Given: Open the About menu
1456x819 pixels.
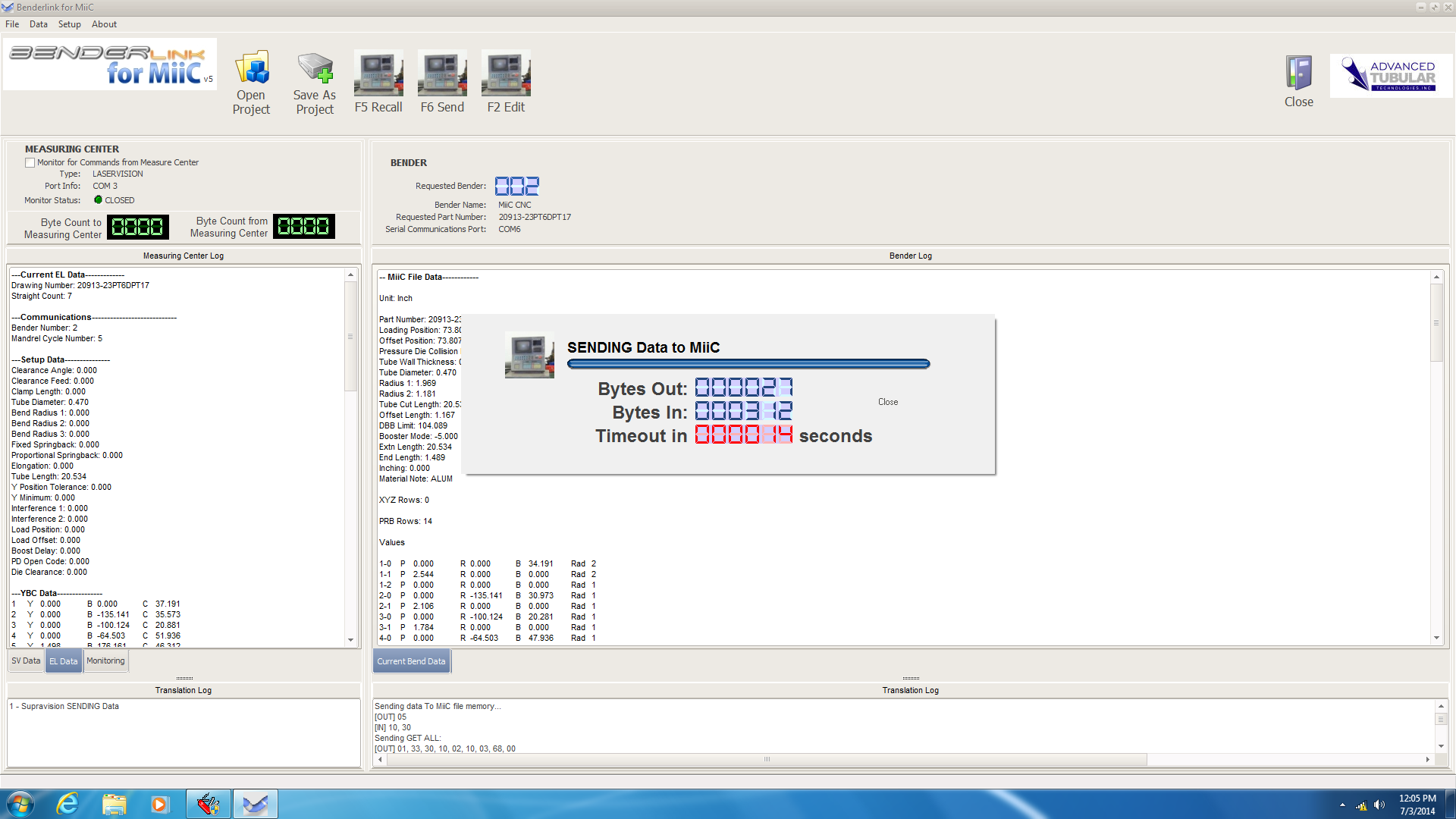Looking at the screenshot, I should click(105, 24).
